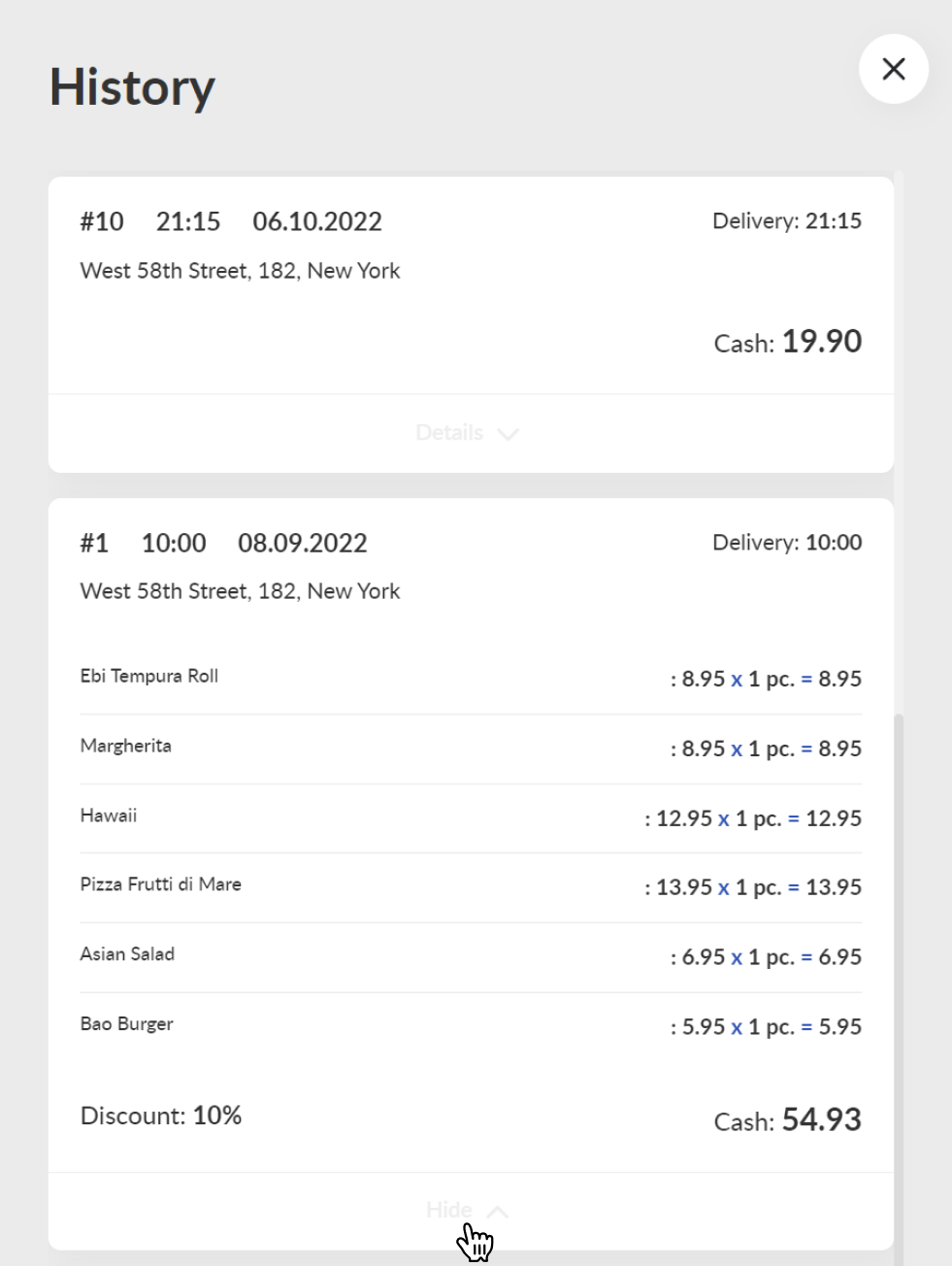The image size is (952, 1266).
Task: Click the History heading
Action: pyautogui.click(x=132, y=87)
